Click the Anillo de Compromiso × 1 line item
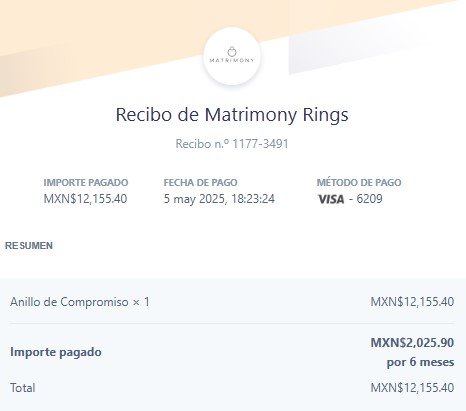 [x=80, y=302]
